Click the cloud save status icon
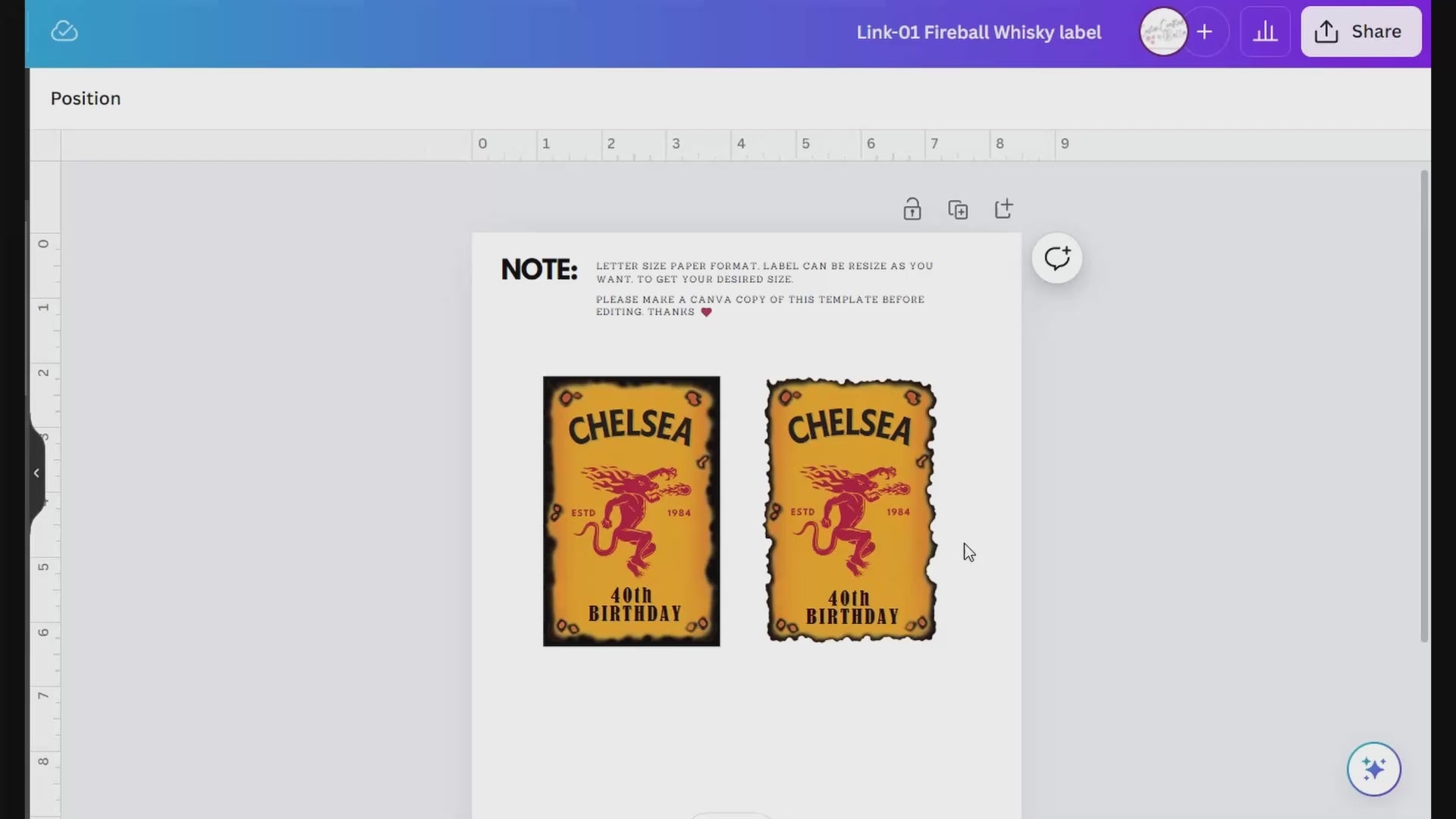The height and width of the screenshot is (819, 1456). point(64,31)
